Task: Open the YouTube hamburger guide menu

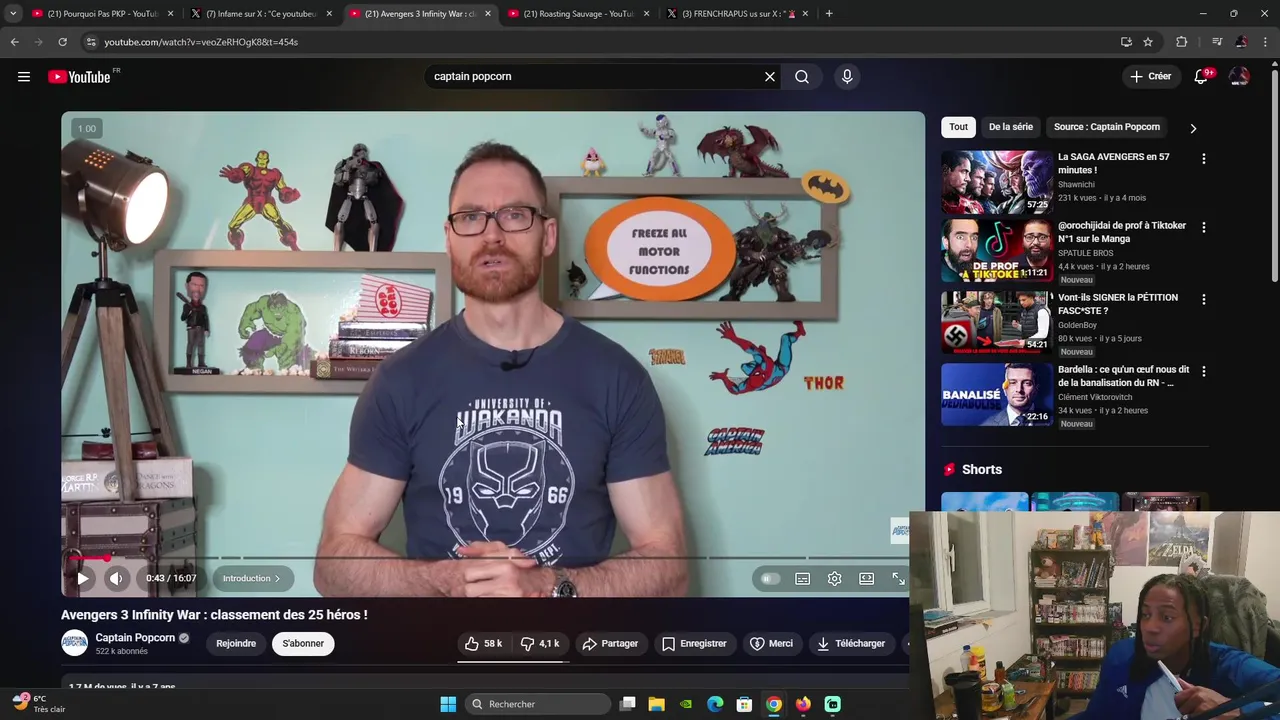Action: [24, 77]
